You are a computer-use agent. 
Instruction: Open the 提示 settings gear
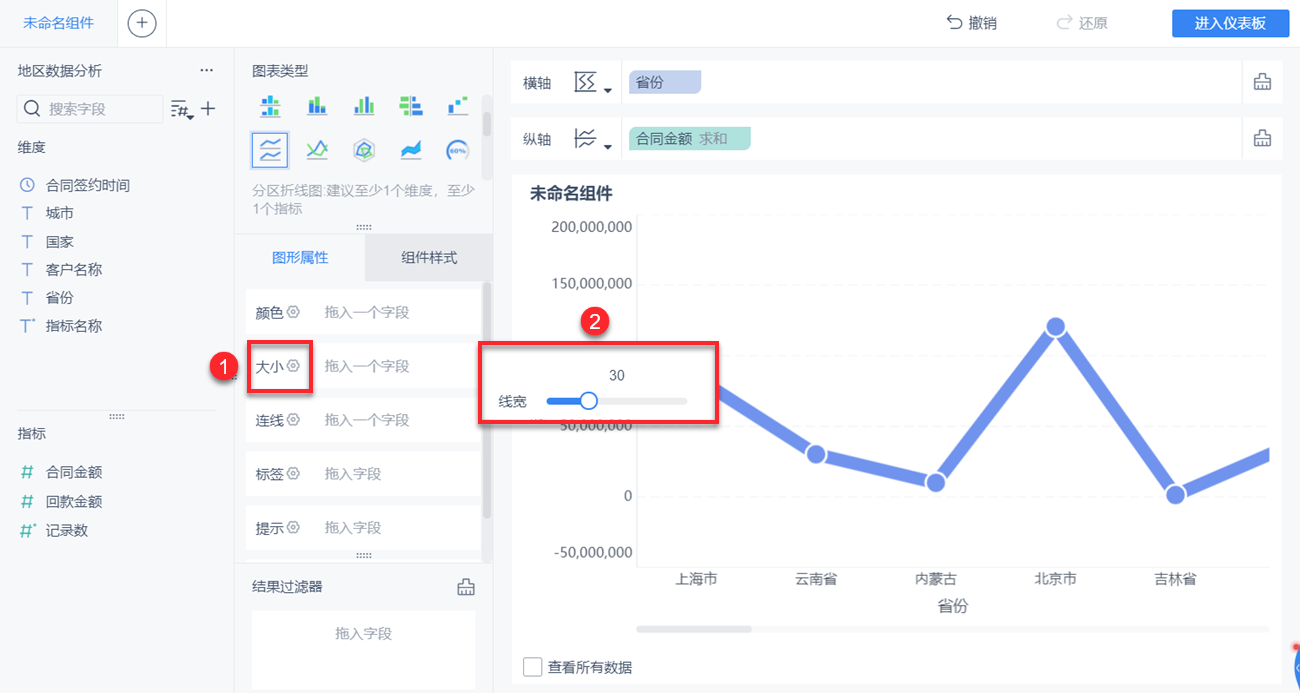[x=294, y=528]
